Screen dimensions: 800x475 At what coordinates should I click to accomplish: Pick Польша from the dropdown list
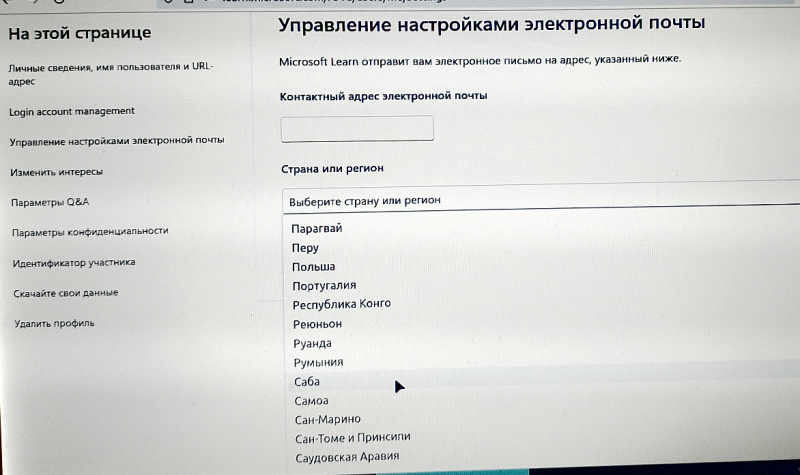click(313, 267)
